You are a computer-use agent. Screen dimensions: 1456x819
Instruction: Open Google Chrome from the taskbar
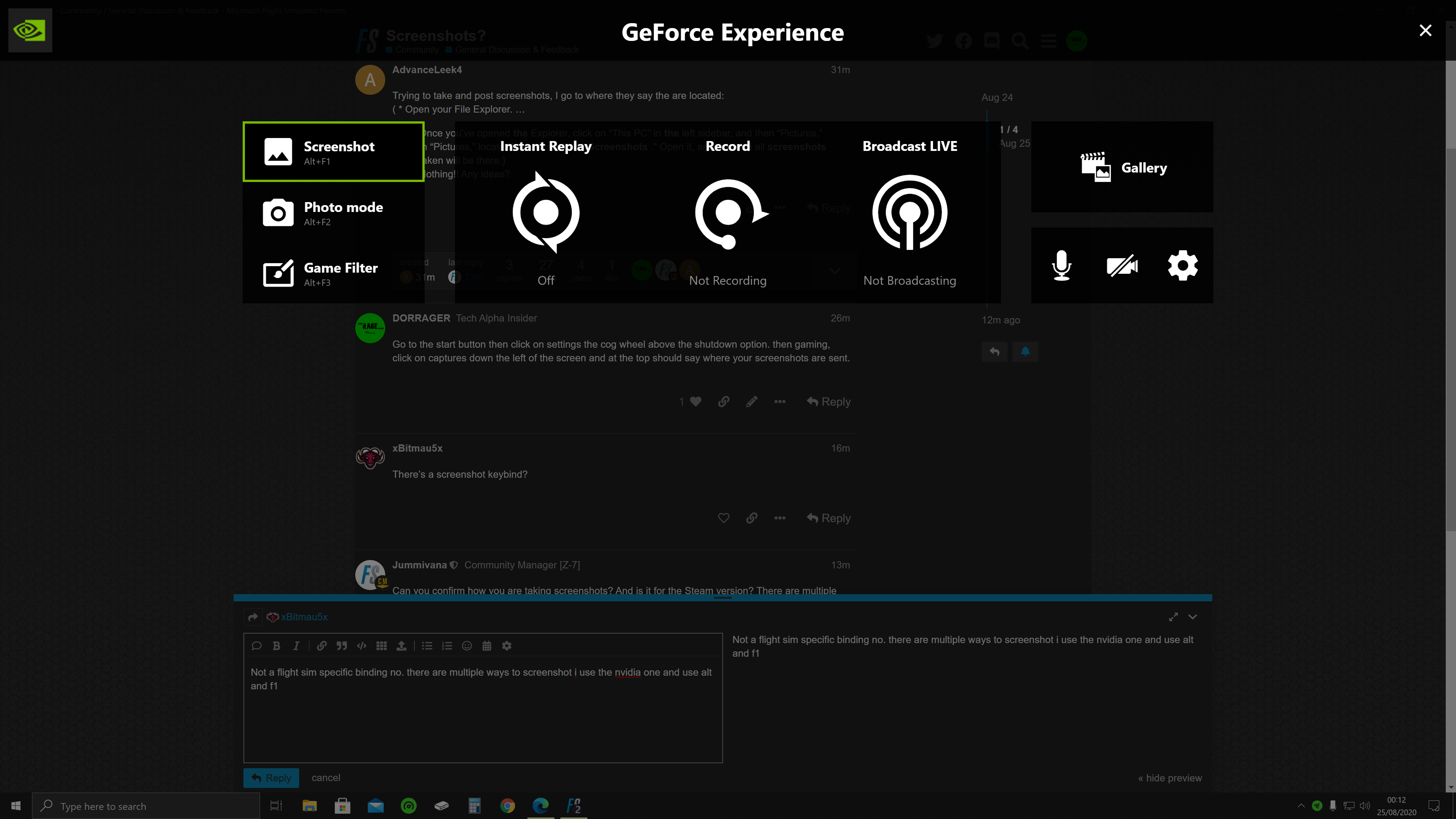click(x=507, y=805)
